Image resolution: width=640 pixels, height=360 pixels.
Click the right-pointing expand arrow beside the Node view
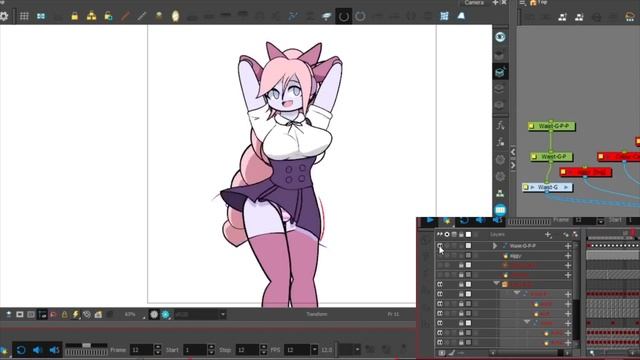click(x=513, y=165)
